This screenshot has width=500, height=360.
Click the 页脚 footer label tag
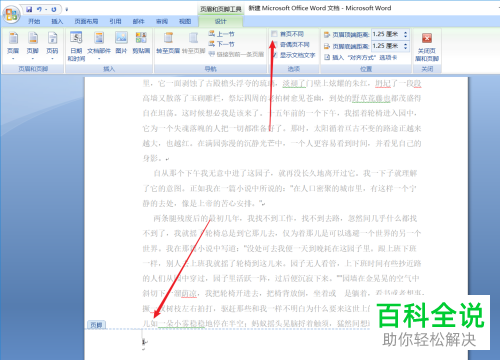(96, 325)
